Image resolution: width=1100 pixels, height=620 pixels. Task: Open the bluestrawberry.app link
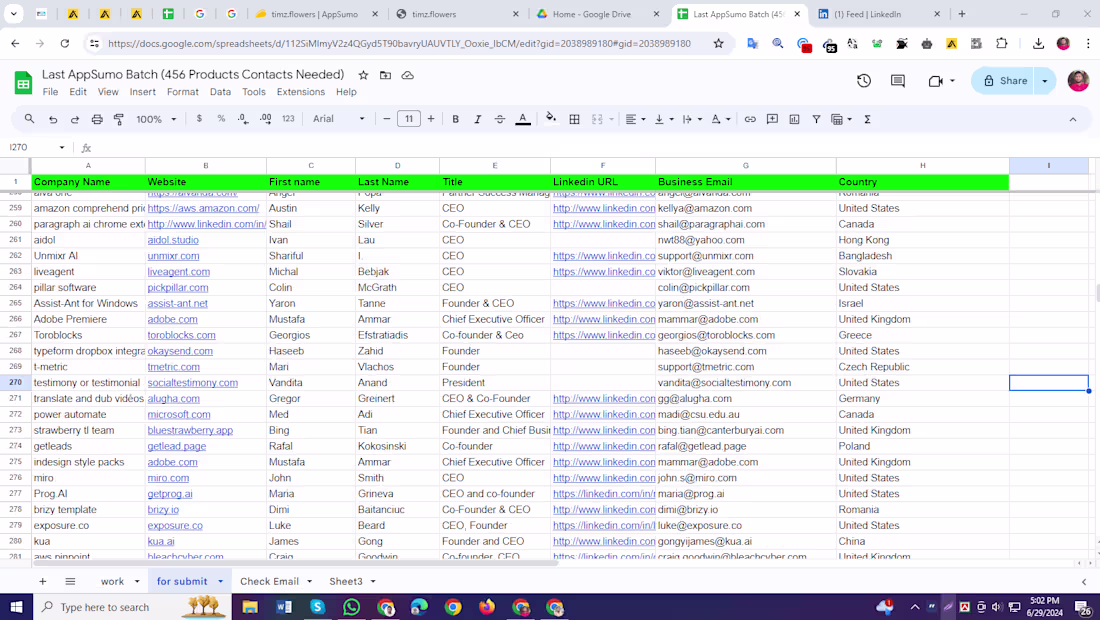coord(190,431)
